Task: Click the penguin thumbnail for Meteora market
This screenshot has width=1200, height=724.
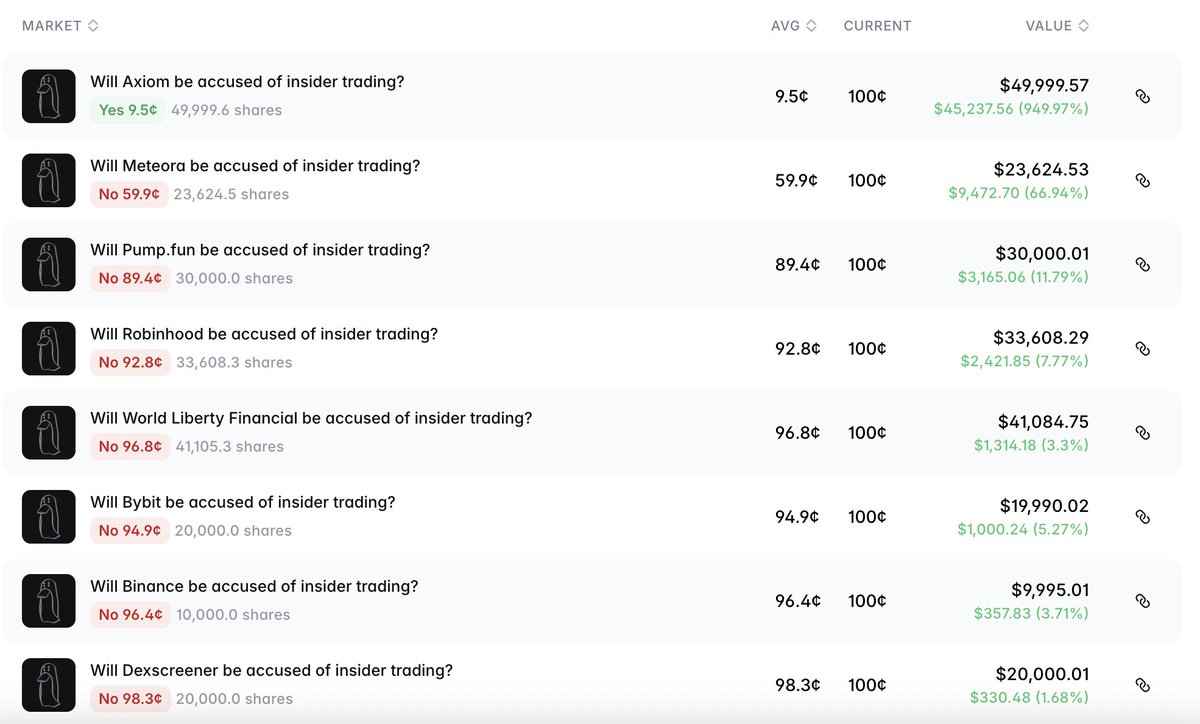Action: point(49,180)
